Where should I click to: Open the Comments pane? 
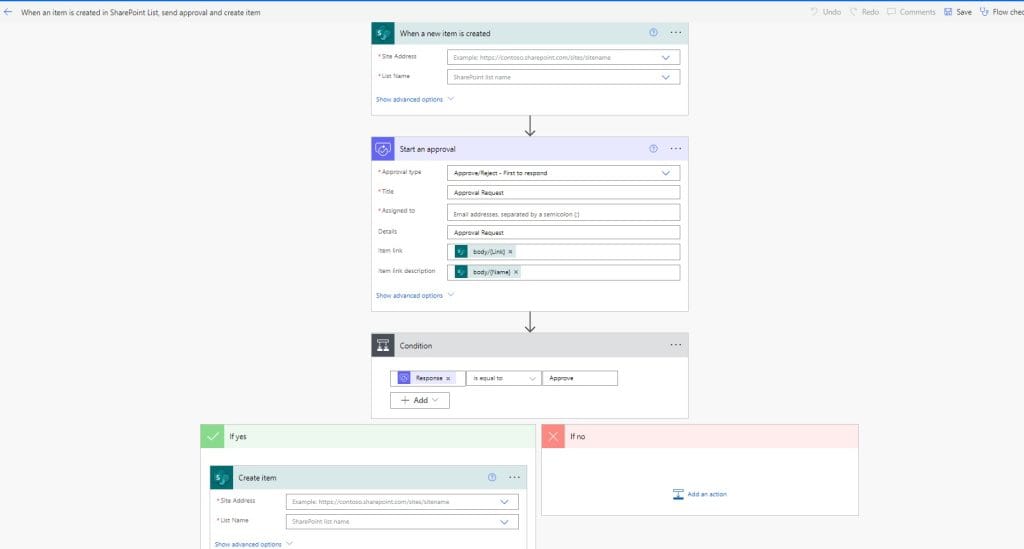pos(911,12)
